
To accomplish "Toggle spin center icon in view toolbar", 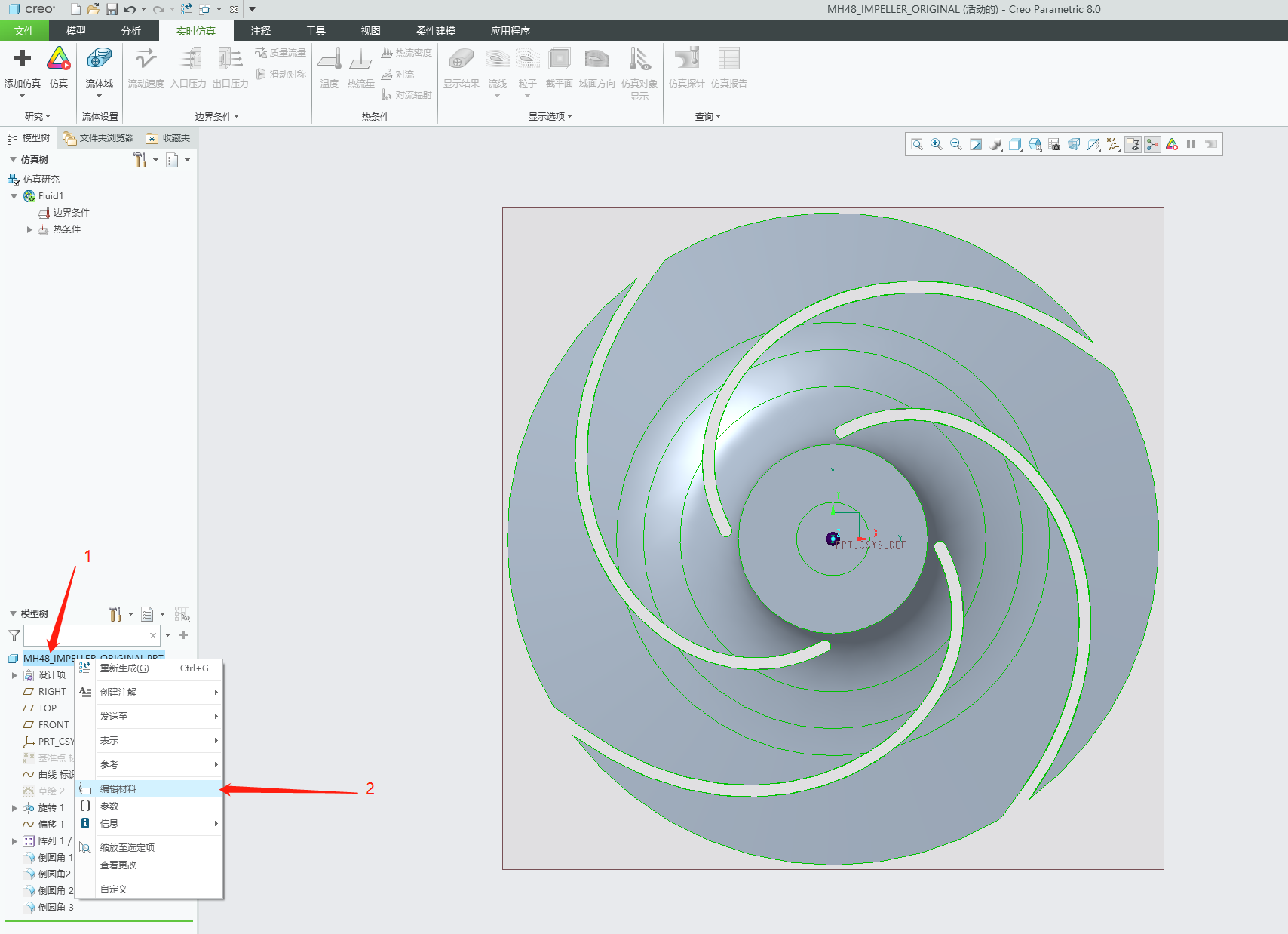I will pos(1152,144).
